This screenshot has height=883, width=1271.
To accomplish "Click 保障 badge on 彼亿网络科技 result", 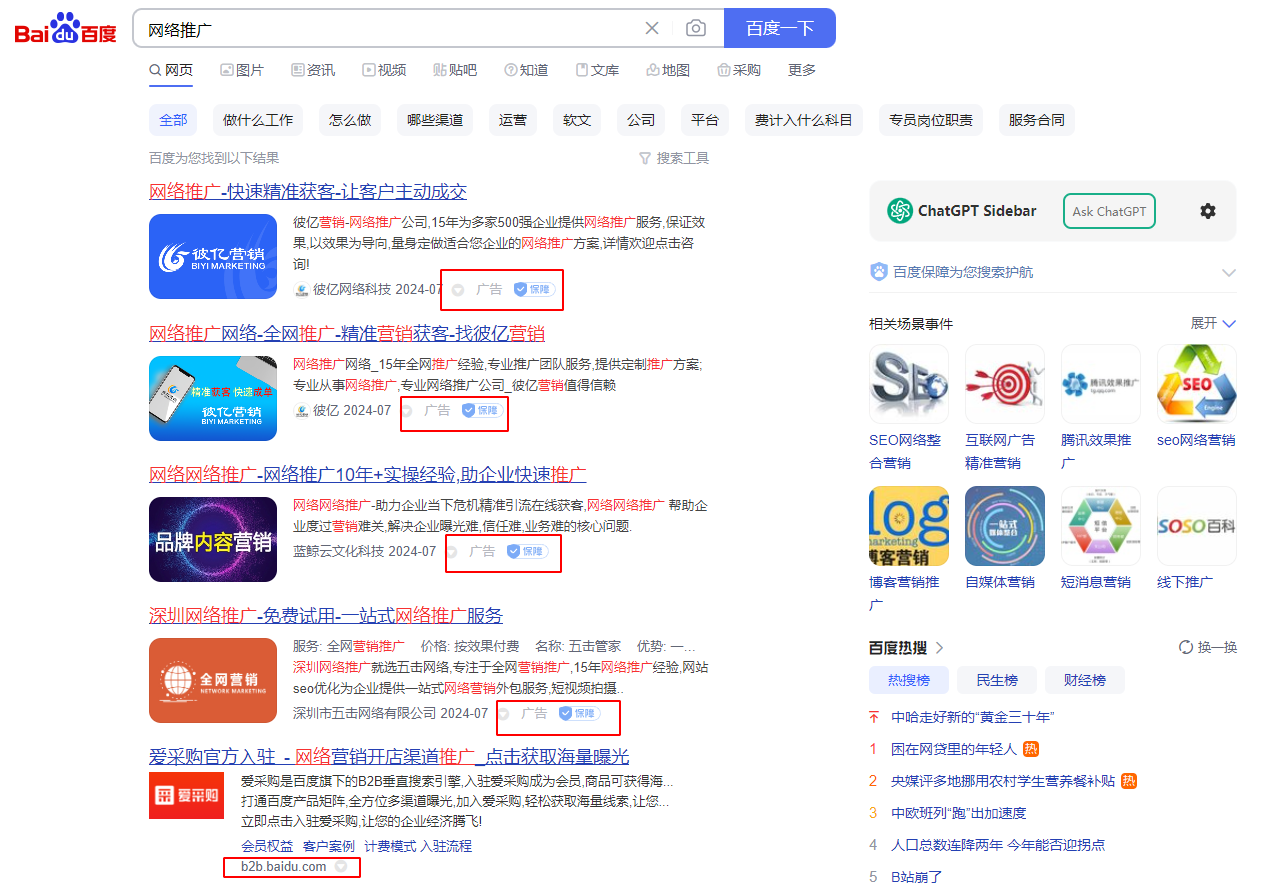I will pyautogui.click(x=535, y=289).
